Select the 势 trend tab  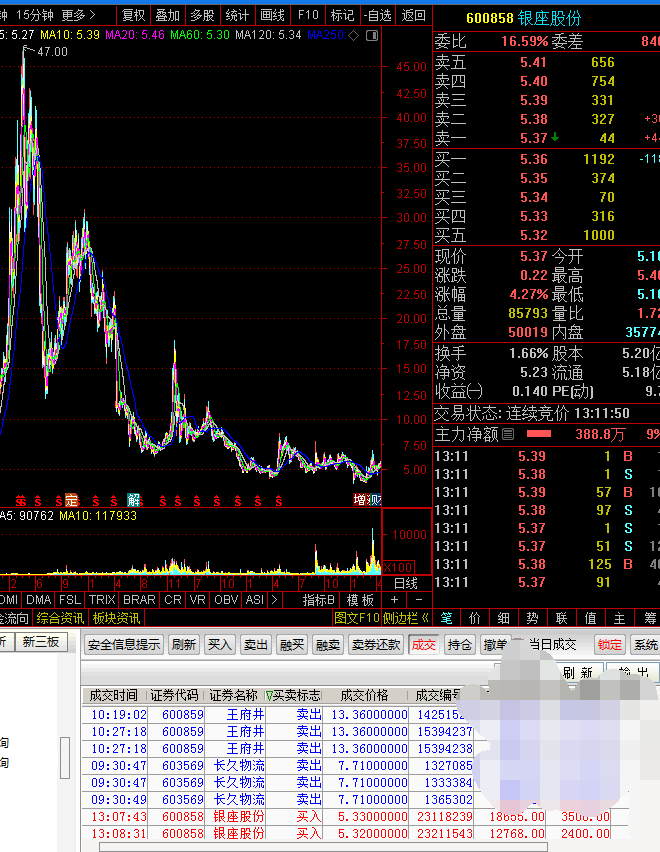click(532, 618)
